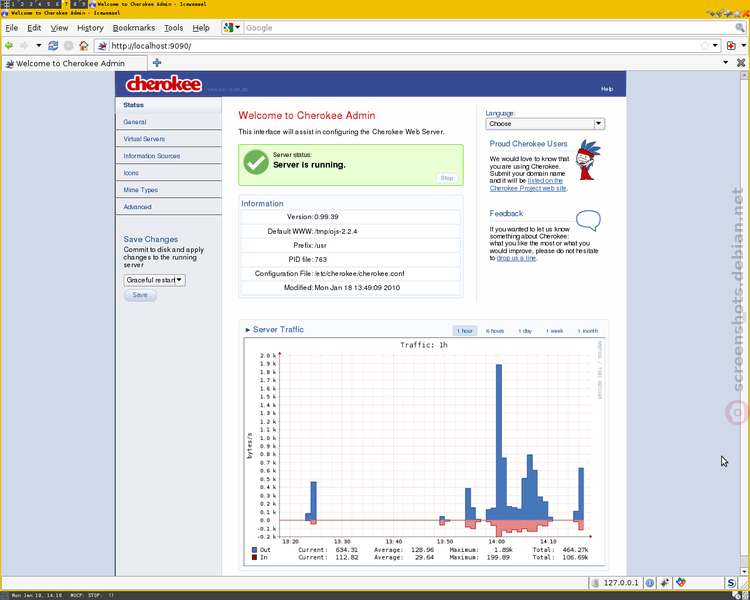Click the blue S status bar icon
Viewport: 750px width, 600px height.
coord(731,583)
